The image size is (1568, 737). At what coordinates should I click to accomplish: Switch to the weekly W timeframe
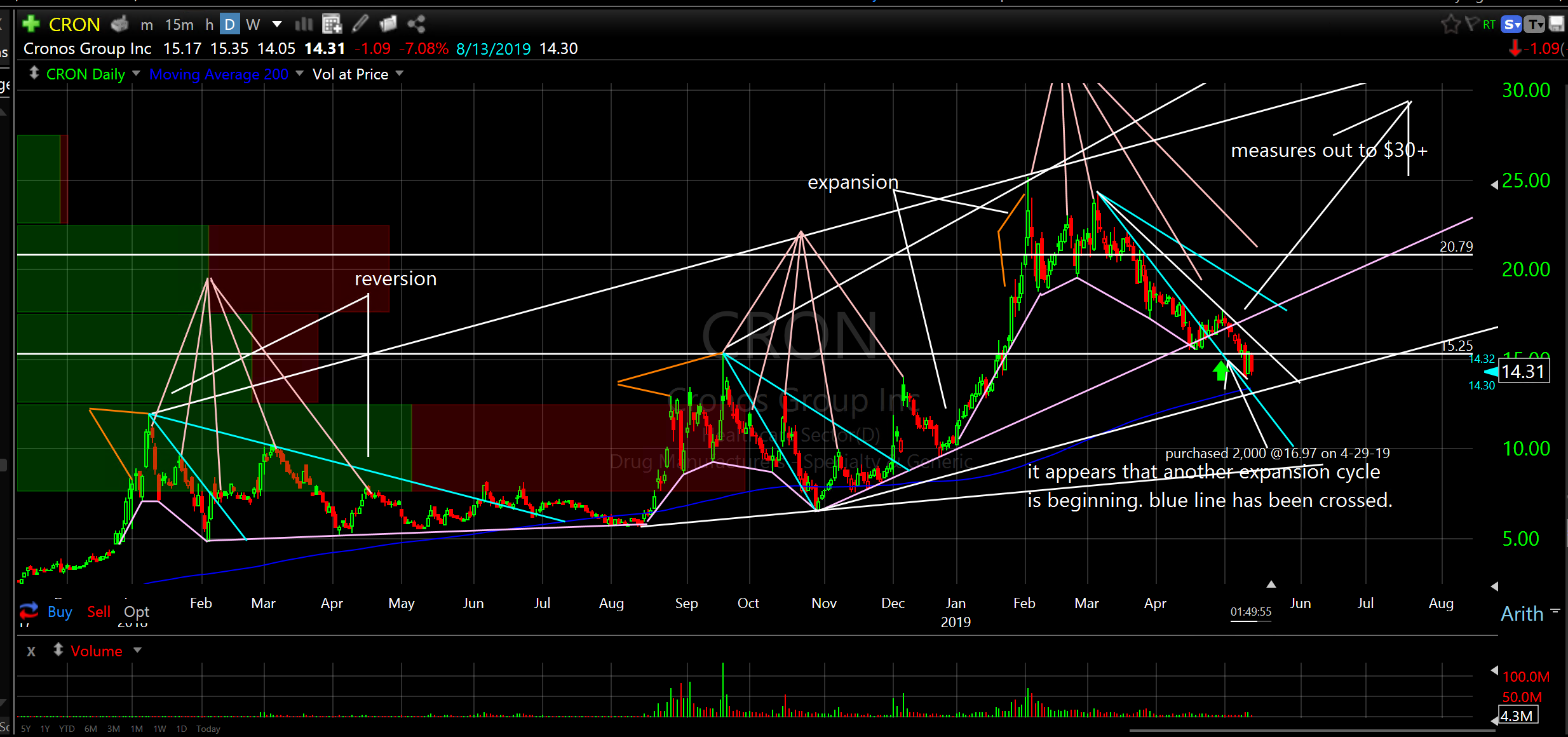point(253,24)
